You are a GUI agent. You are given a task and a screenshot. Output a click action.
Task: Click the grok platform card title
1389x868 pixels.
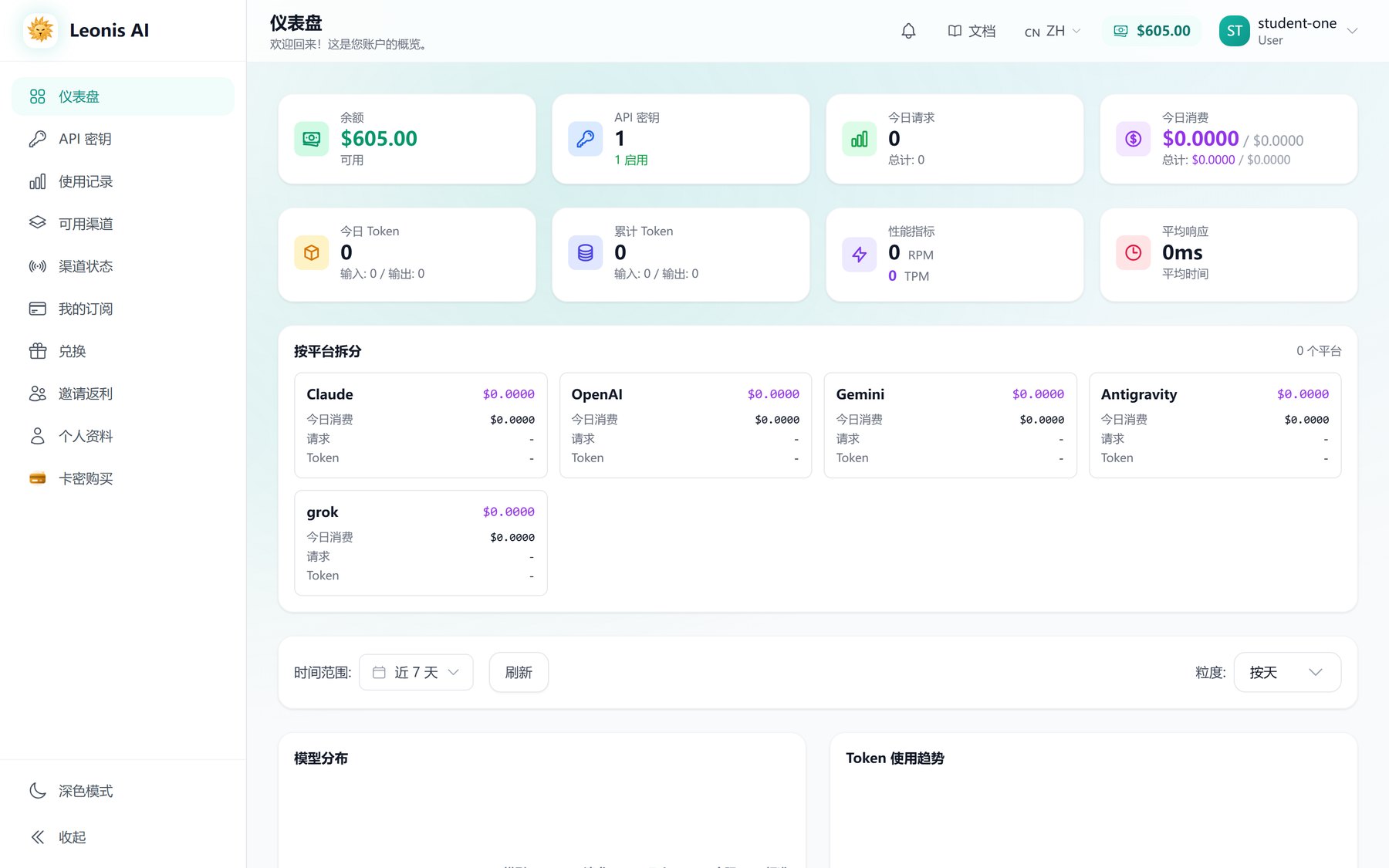322,512
